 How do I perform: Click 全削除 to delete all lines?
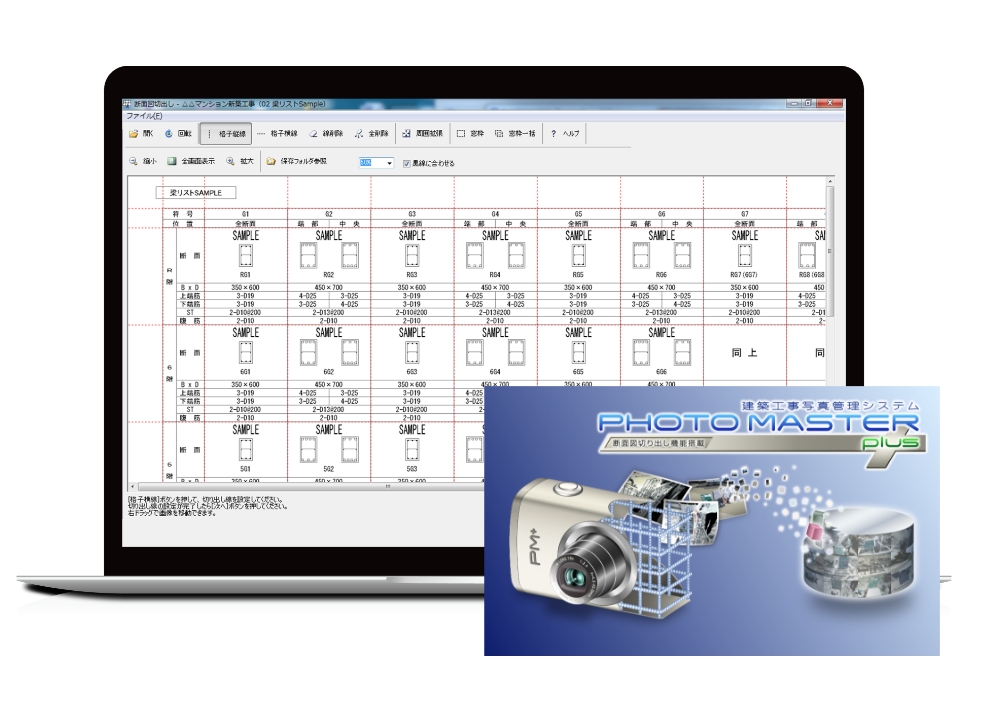tap(372, 134)
